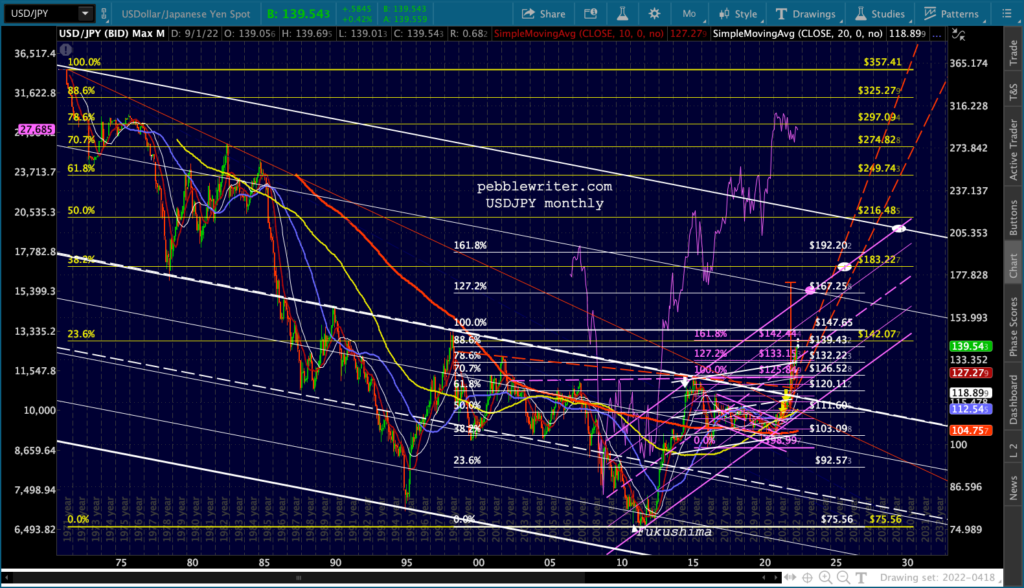Click the red 104.75 price axis bubble
This screenshot has height=588, width=1024.
(x=970, y=431)
